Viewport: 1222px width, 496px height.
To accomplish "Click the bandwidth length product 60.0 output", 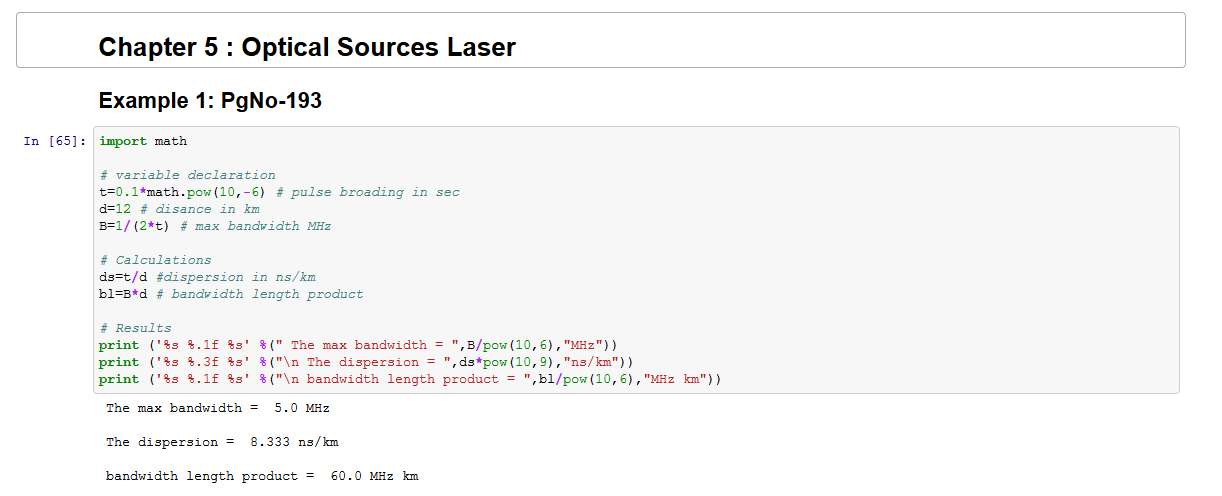I will (x=262, y=476).
